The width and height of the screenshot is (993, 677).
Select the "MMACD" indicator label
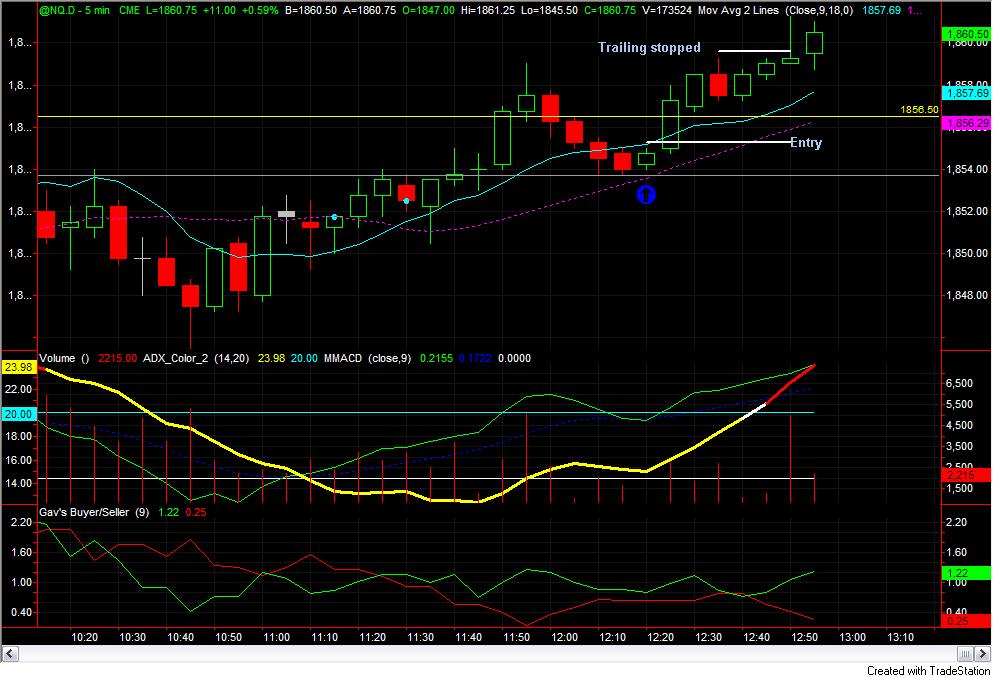coord(343,358)
